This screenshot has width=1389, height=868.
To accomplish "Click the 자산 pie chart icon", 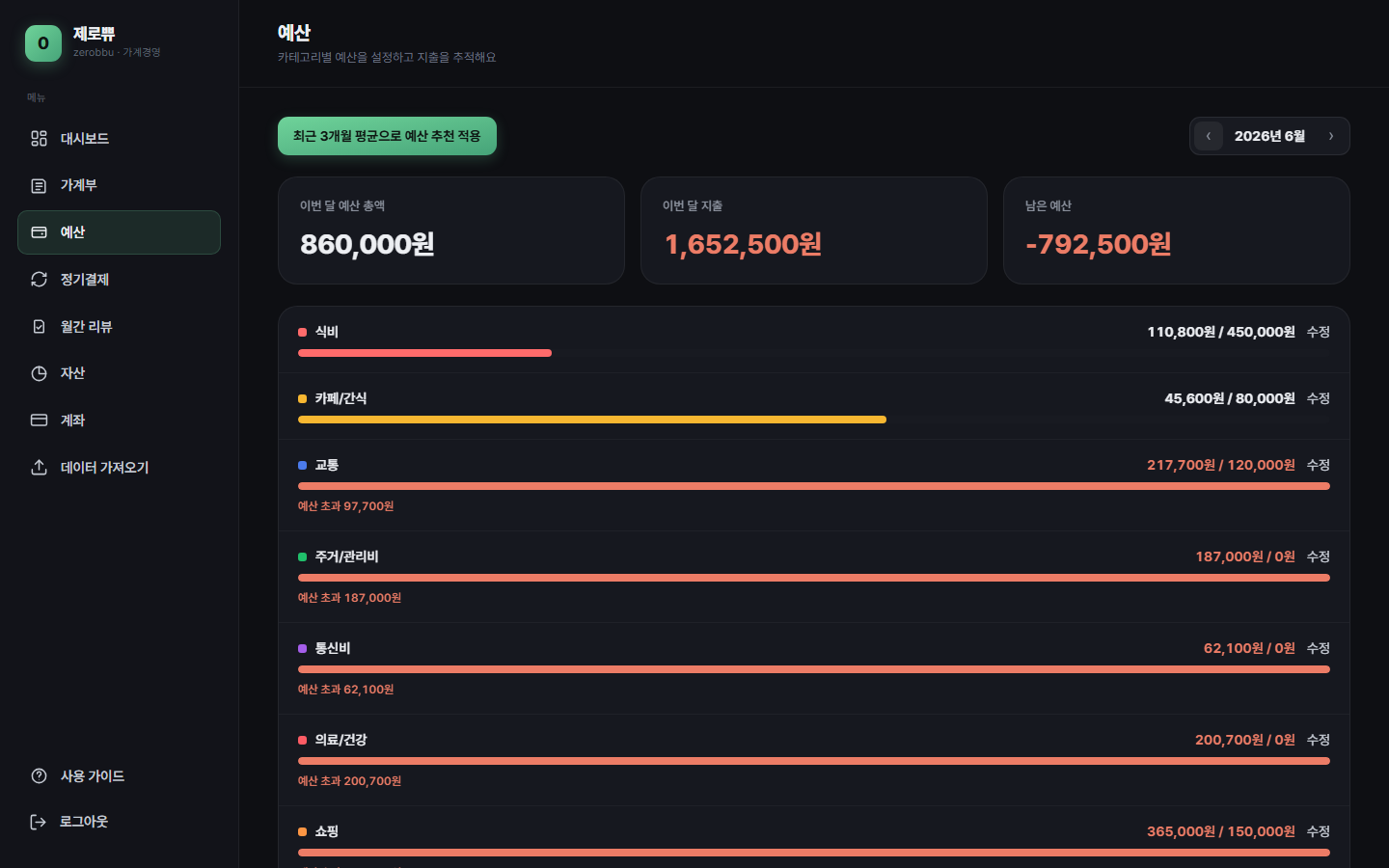I will (x=39, y=373).
